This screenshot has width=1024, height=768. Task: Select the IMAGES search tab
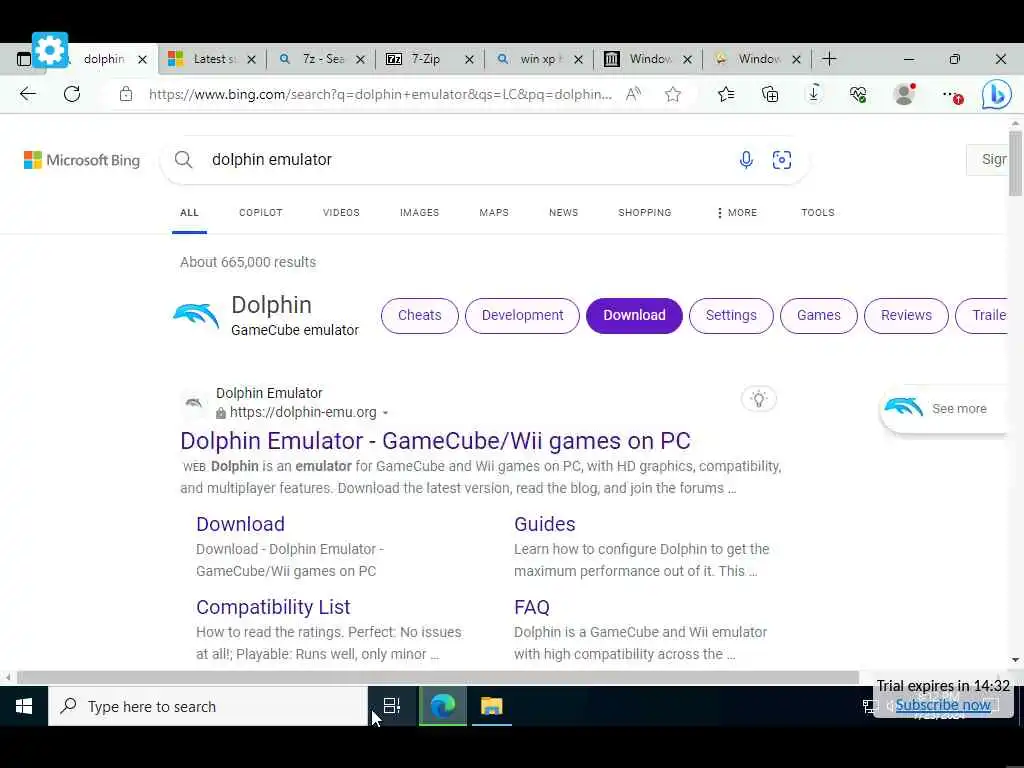tap(419, 213)
